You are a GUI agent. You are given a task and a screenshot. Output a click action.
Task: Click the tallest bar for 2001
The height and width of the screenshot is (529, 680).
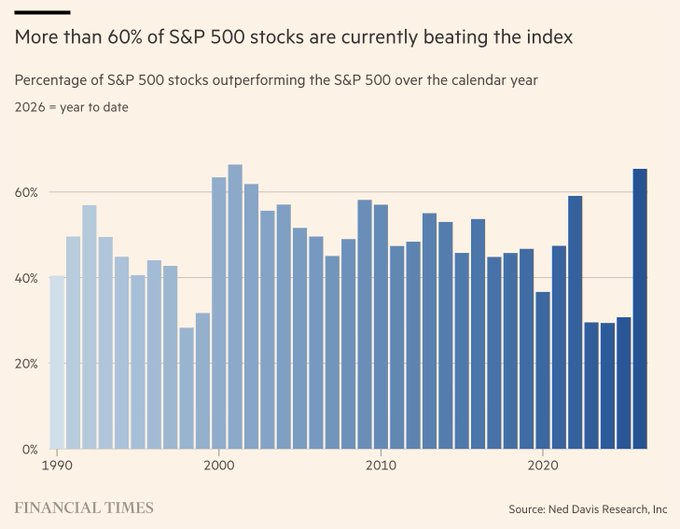(235, 307)
